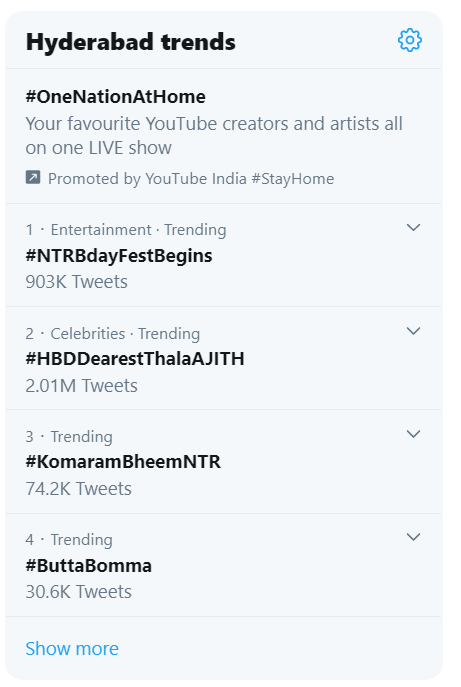Open chevron menu for #ButtaBomma trend

point(413,537)
